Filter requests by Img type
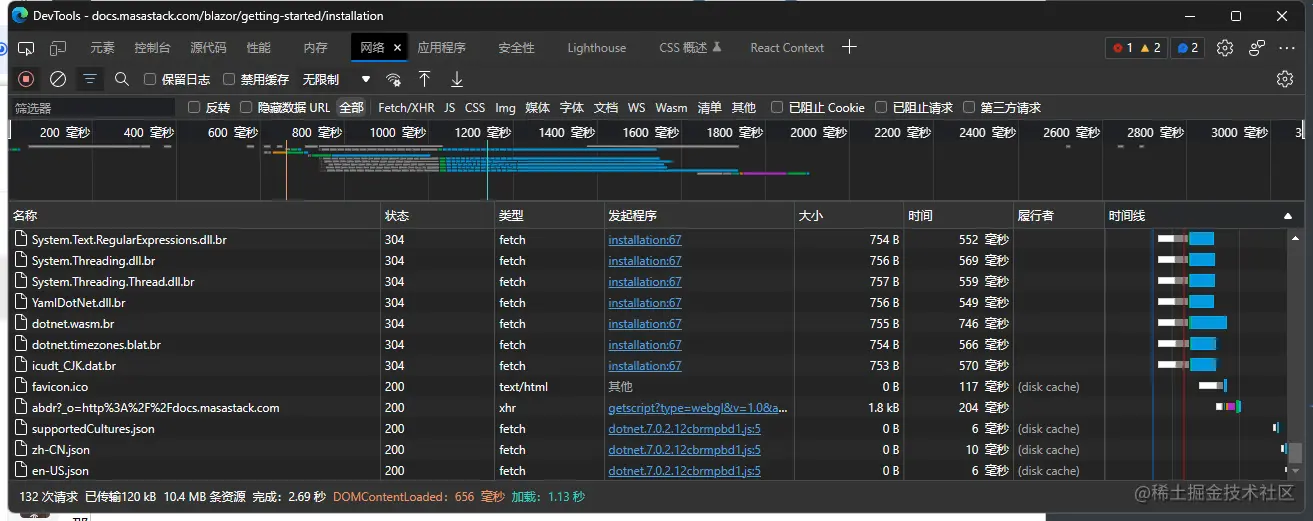Screen dimensions: 1313x521 [x=505, y=107]
